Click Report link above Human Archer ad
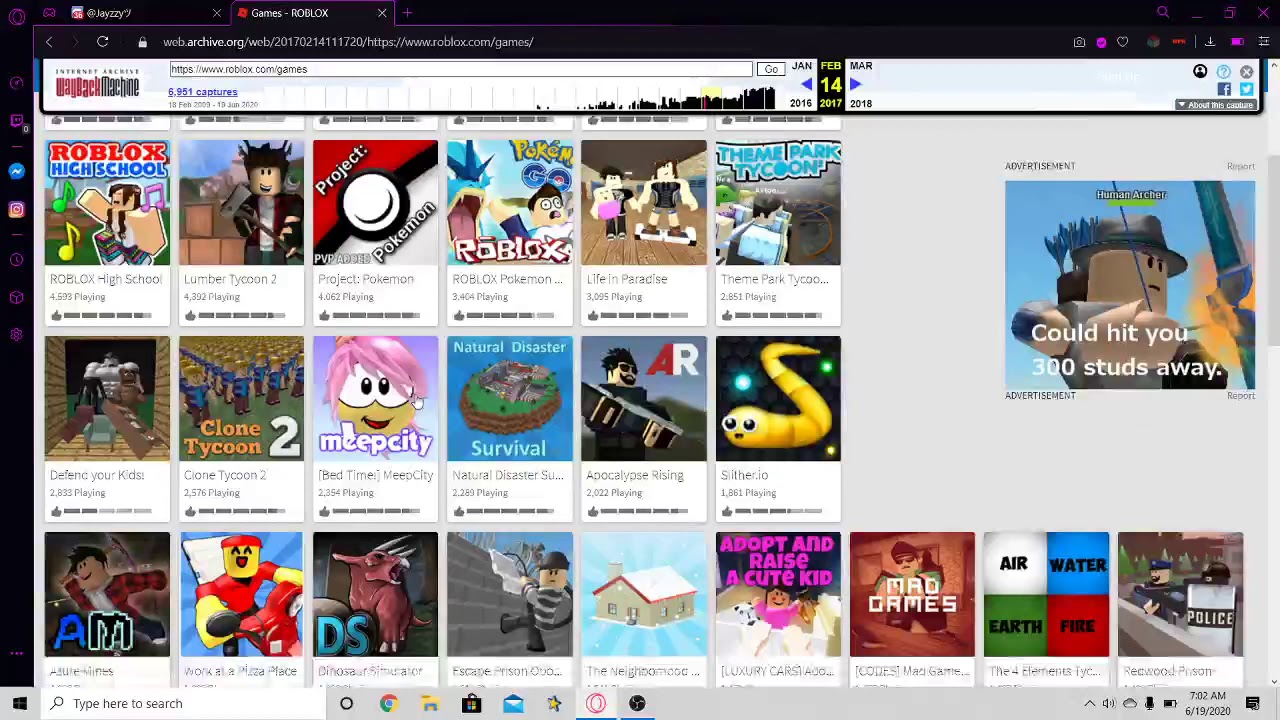1280x720 pixels. pyautogui.click(x=1240, y=166)
